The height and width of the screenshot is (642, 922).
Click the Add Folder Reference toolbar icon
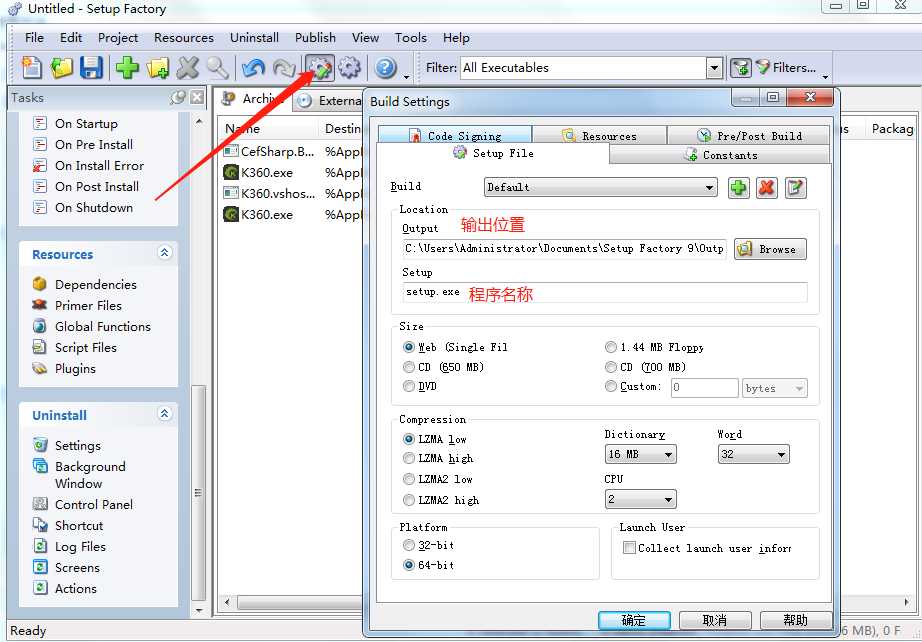pos(158,68)
